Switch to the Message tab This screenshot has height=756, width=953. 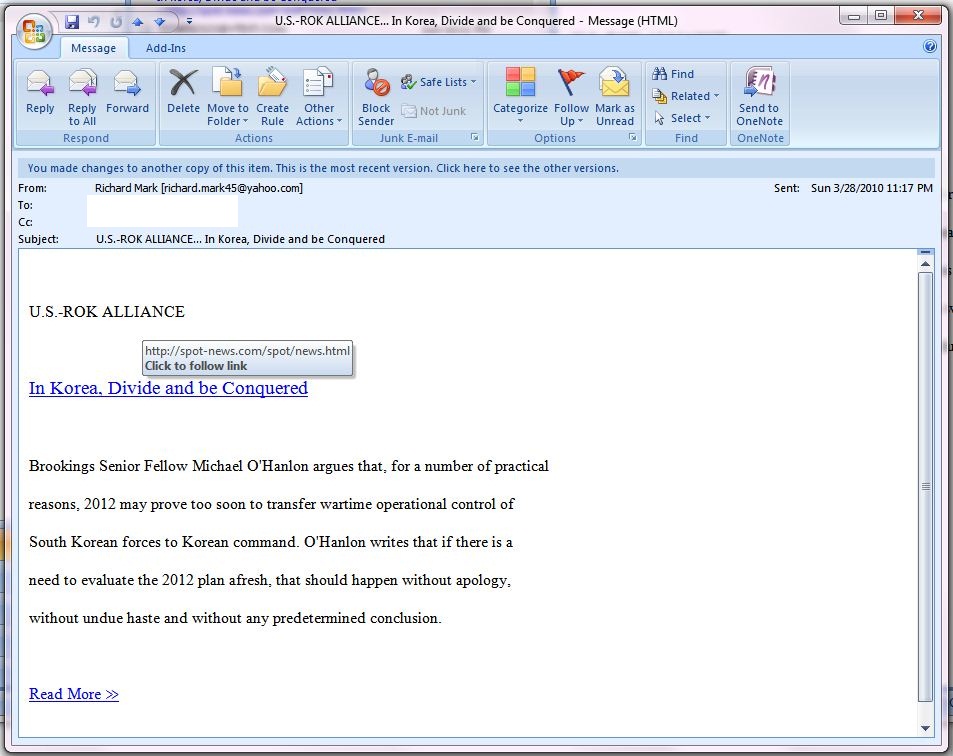pyautogui.click(x=93, y=48)
